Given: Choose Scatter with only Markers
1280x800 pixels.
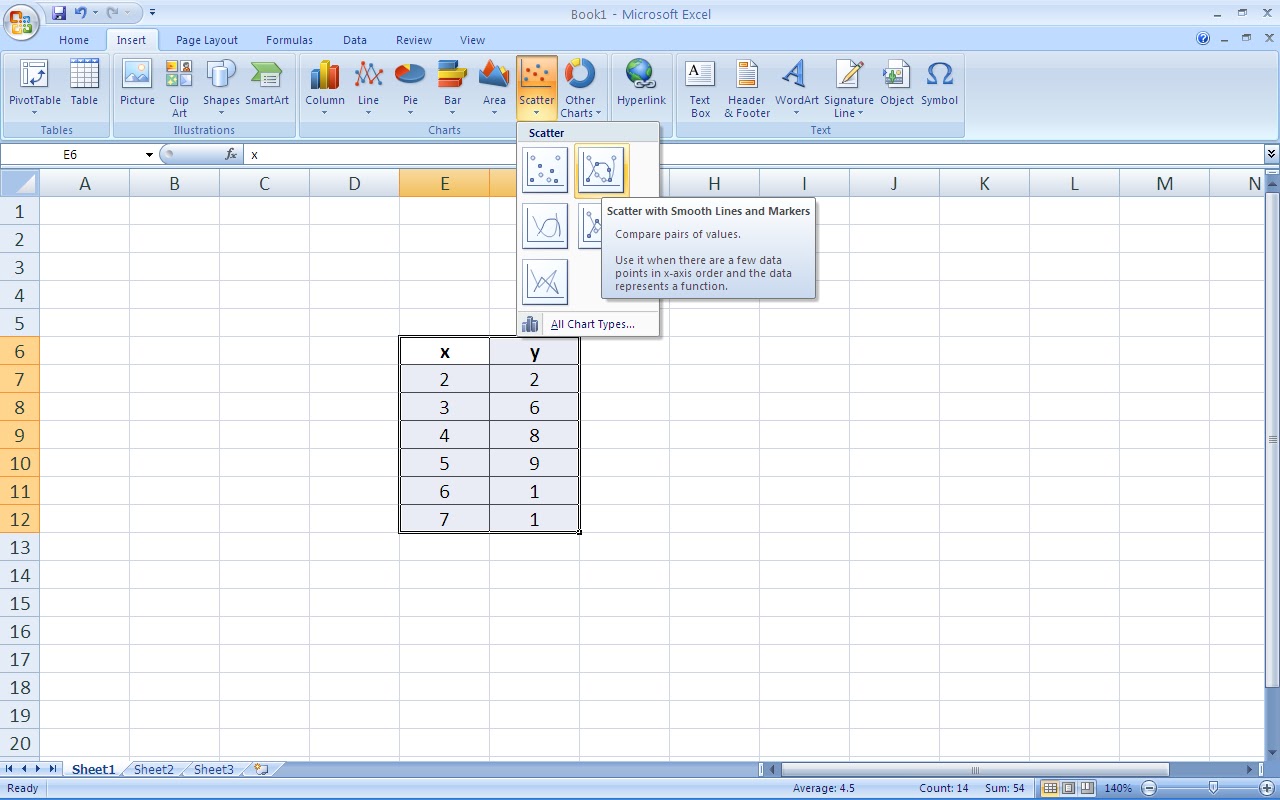Looking at the screenshot, I should click(545, 169).
